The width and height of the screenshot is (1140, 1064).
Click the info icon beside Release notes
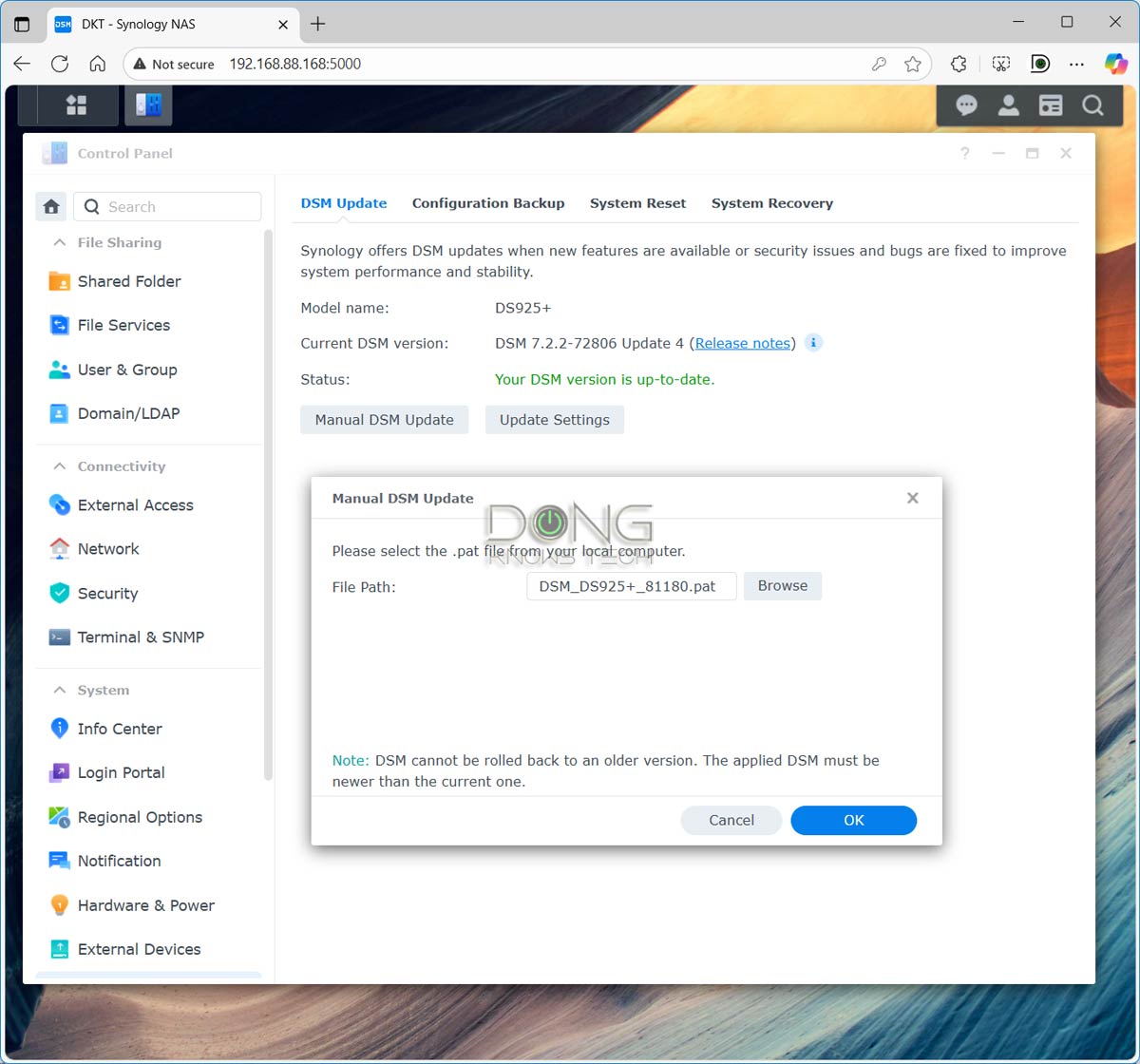pyautogui.click(x=812, y=343)
